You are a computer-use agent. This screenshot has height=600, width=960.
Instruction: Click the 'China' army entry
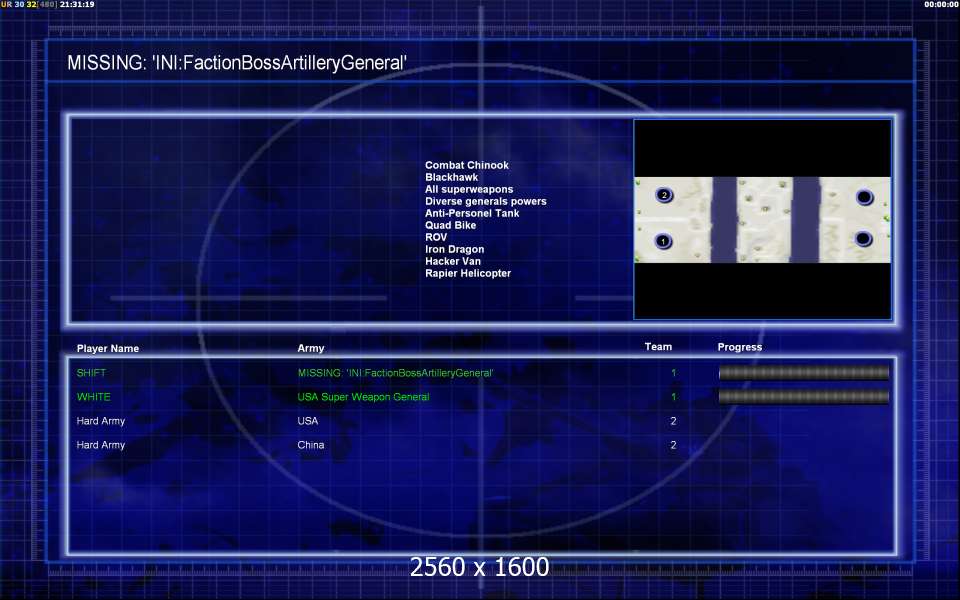pos(310,445)
